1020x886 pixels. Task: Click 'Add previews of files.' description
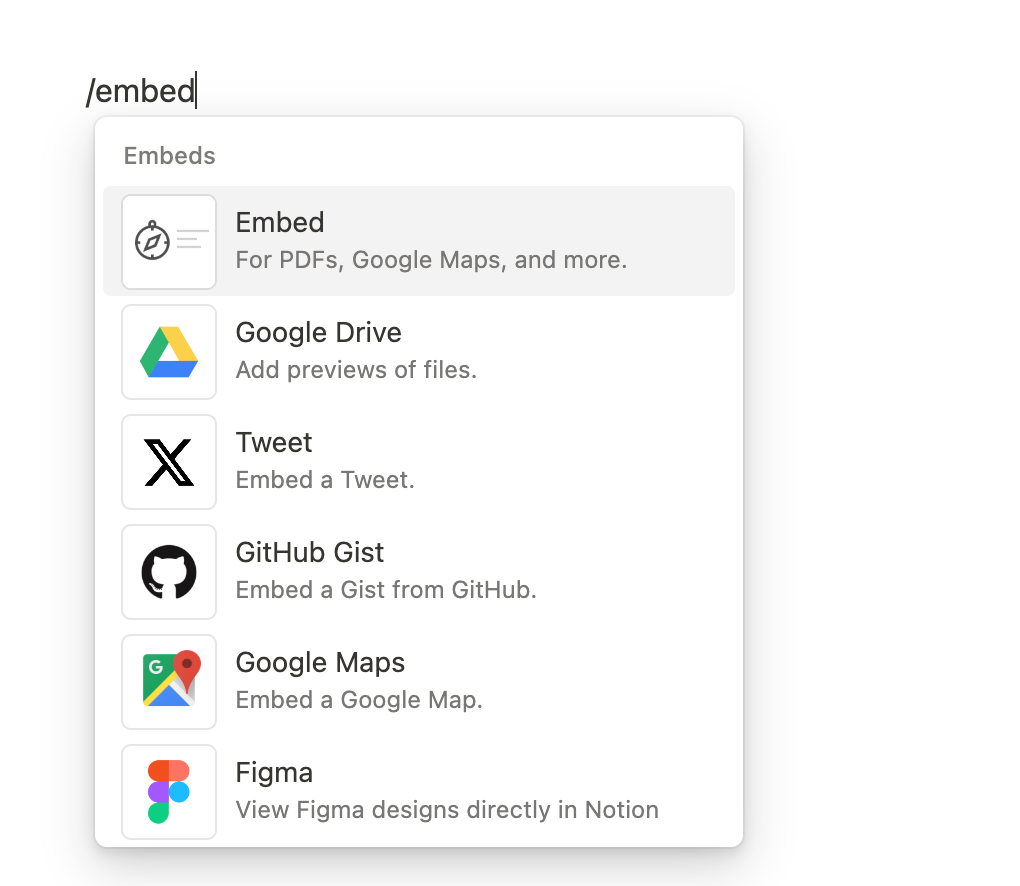[356, 369]
